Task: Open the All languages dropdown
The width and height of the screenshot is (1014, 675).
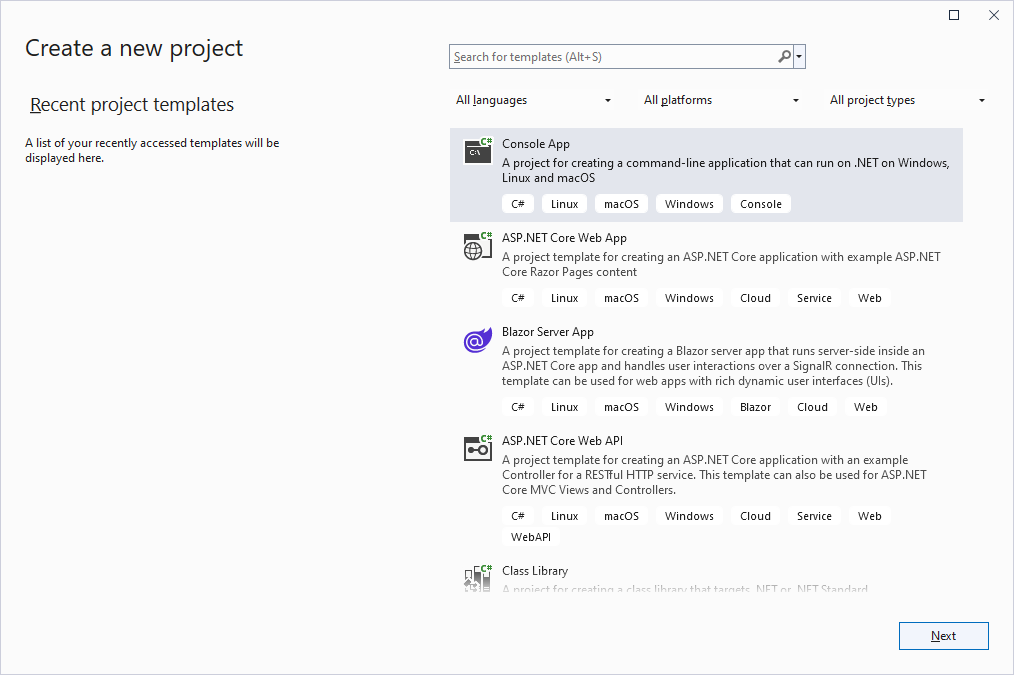Action: point(533,100)
